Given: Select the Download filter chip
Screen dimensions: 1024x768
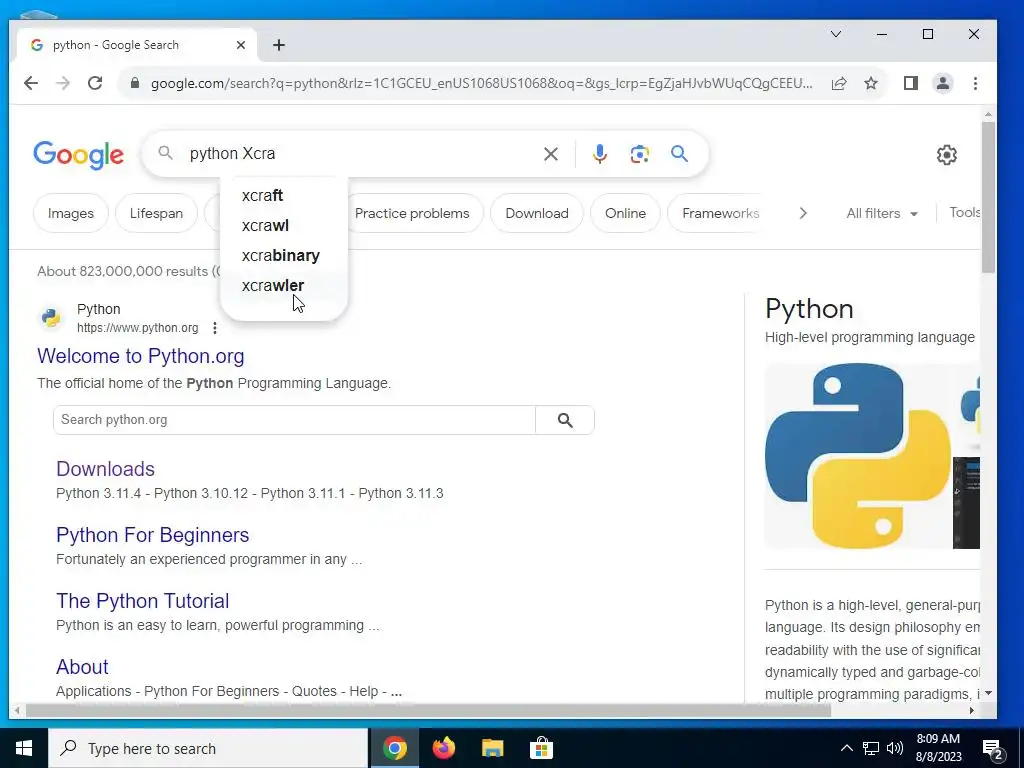Looking at the screenshot, I should point(537,214).
